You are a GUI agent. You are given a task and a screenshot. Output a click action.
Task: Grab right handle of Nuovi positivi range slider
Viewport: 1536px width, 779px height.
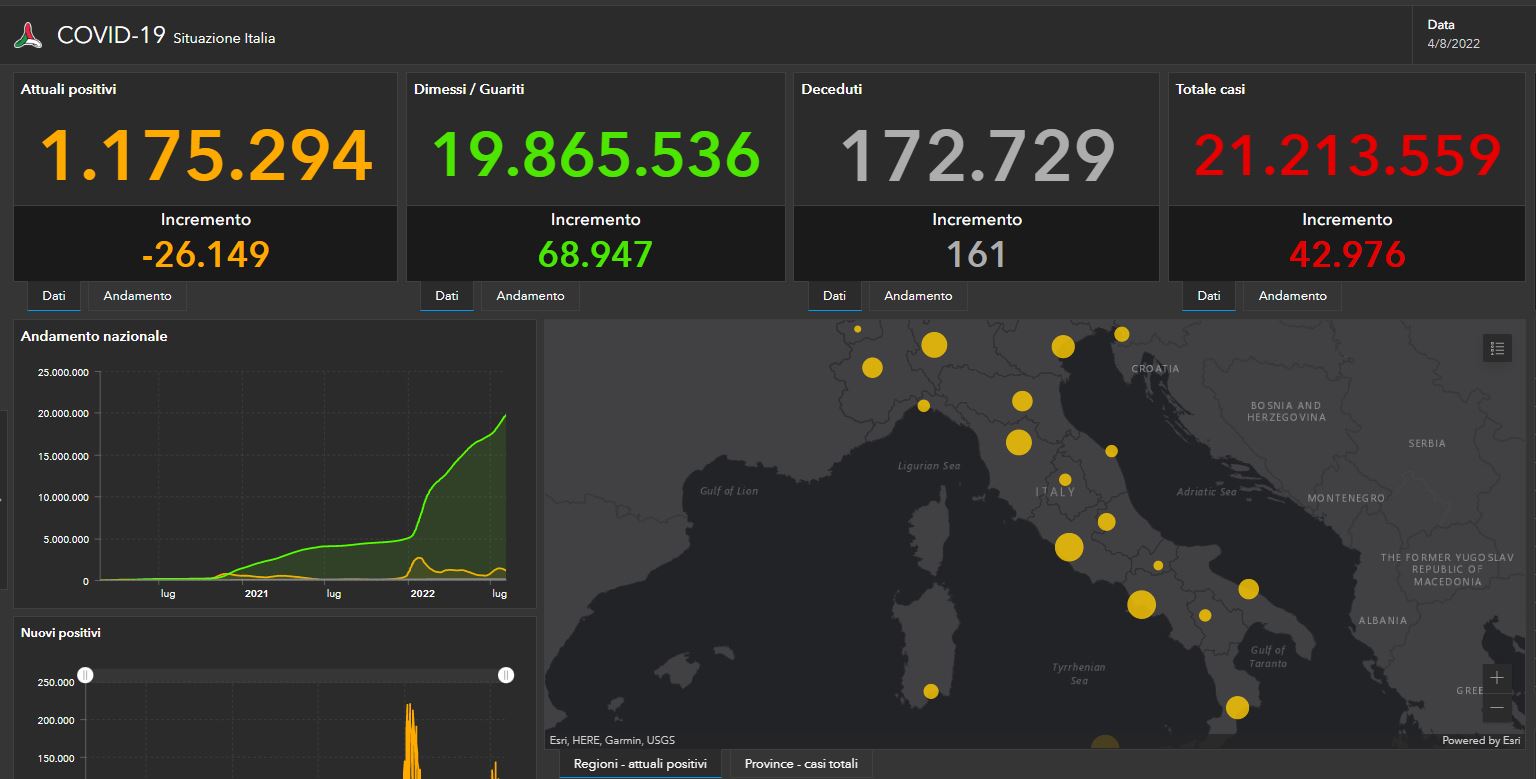click(x=506, y=675)
